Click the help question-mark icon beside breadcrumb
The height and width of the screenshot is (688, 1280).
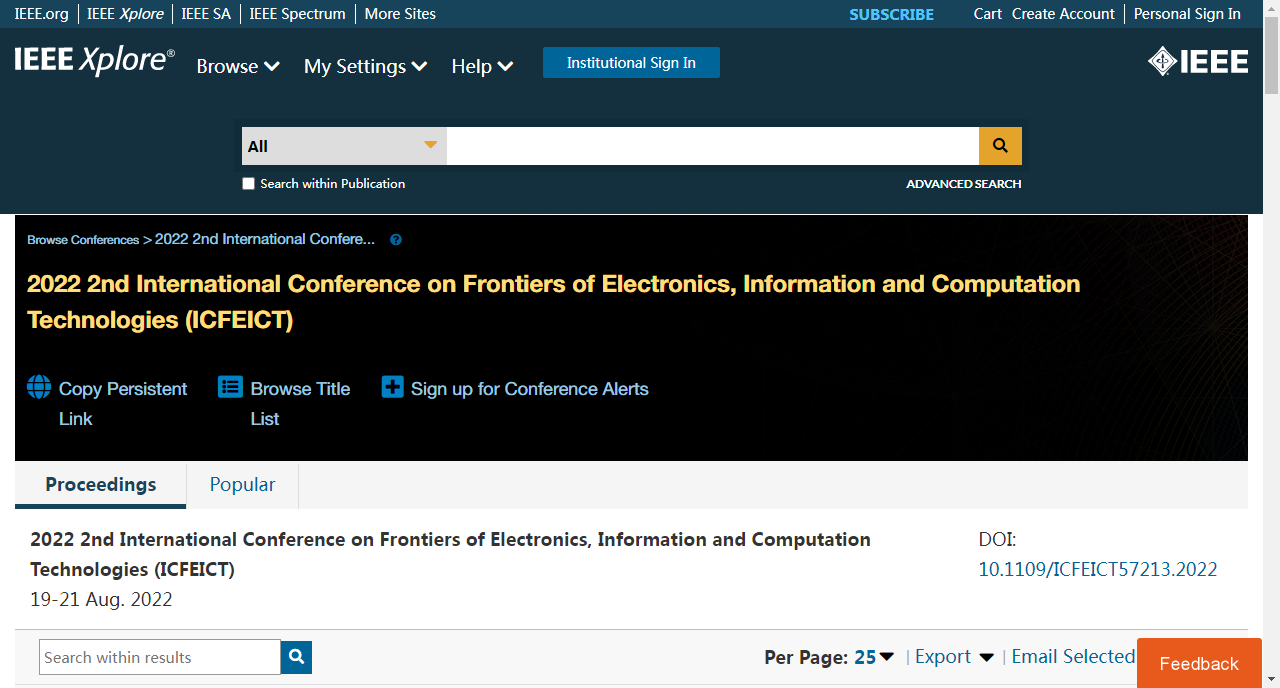(396, 240)
